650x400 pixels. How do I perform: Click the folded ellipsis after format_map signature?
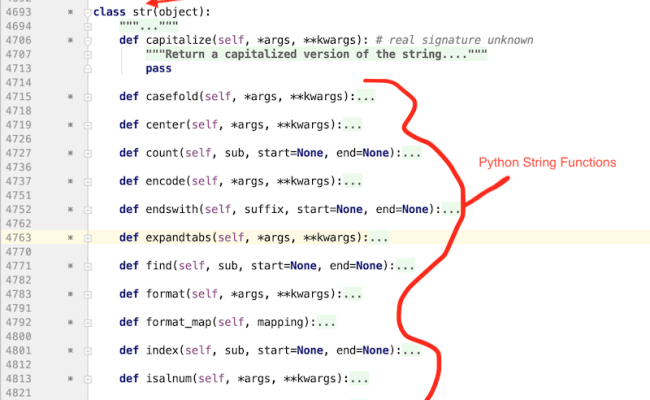click(326, 322)
